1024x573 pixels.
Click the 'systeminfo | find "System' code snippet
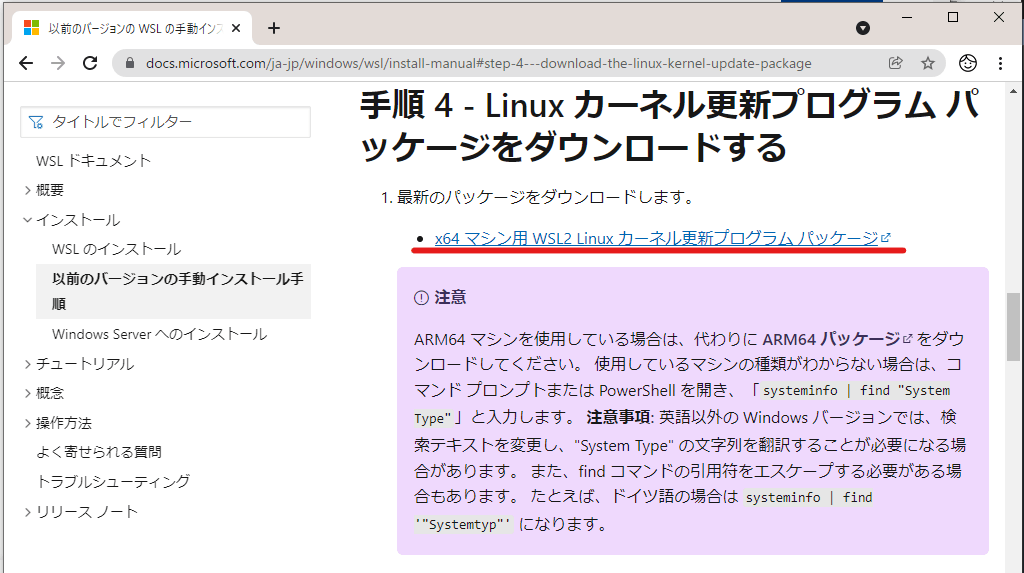[x=856, y=391]
